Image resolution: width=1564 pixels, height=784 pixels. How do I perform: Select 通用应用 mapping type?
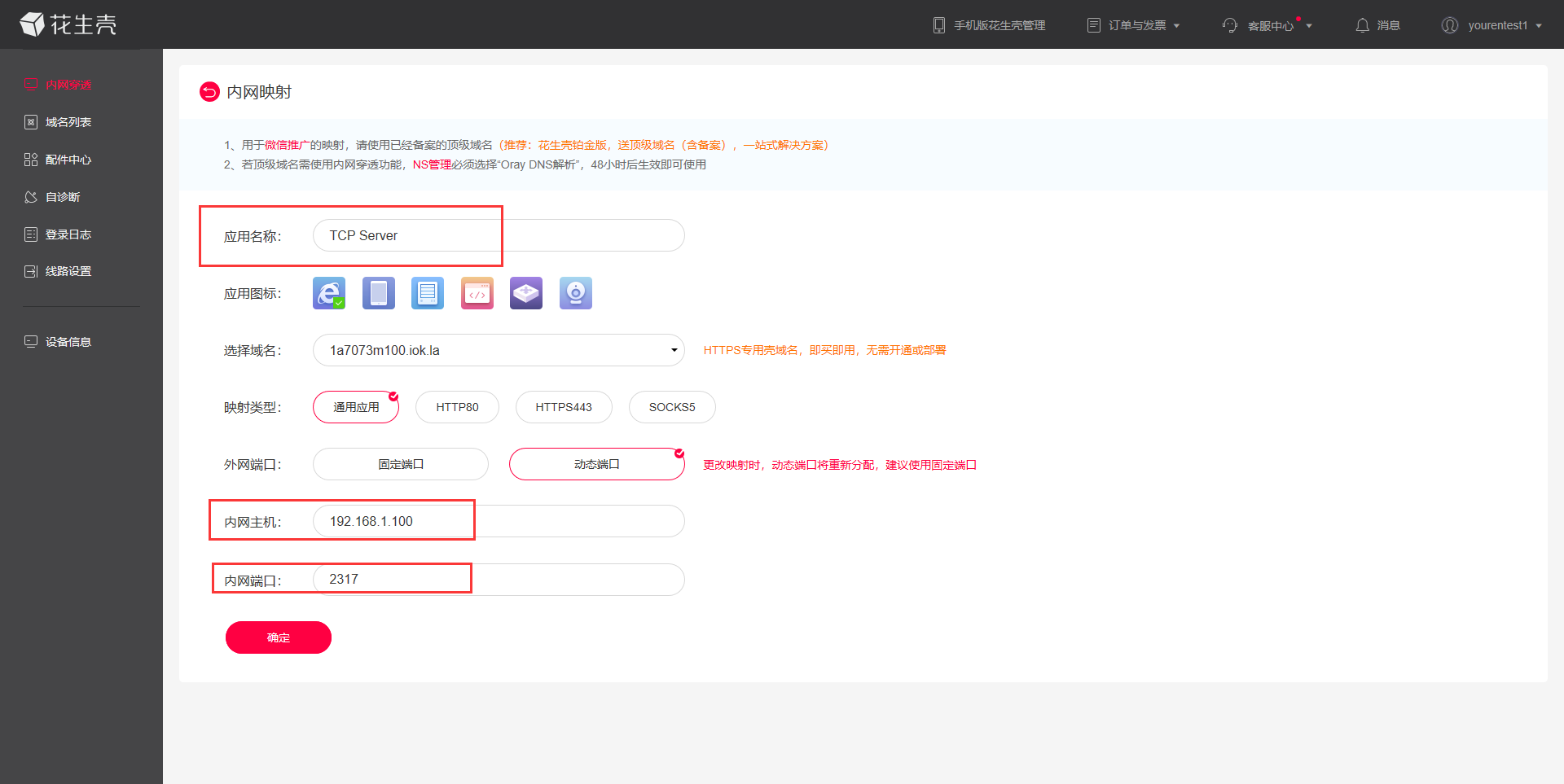coord(356,407)
